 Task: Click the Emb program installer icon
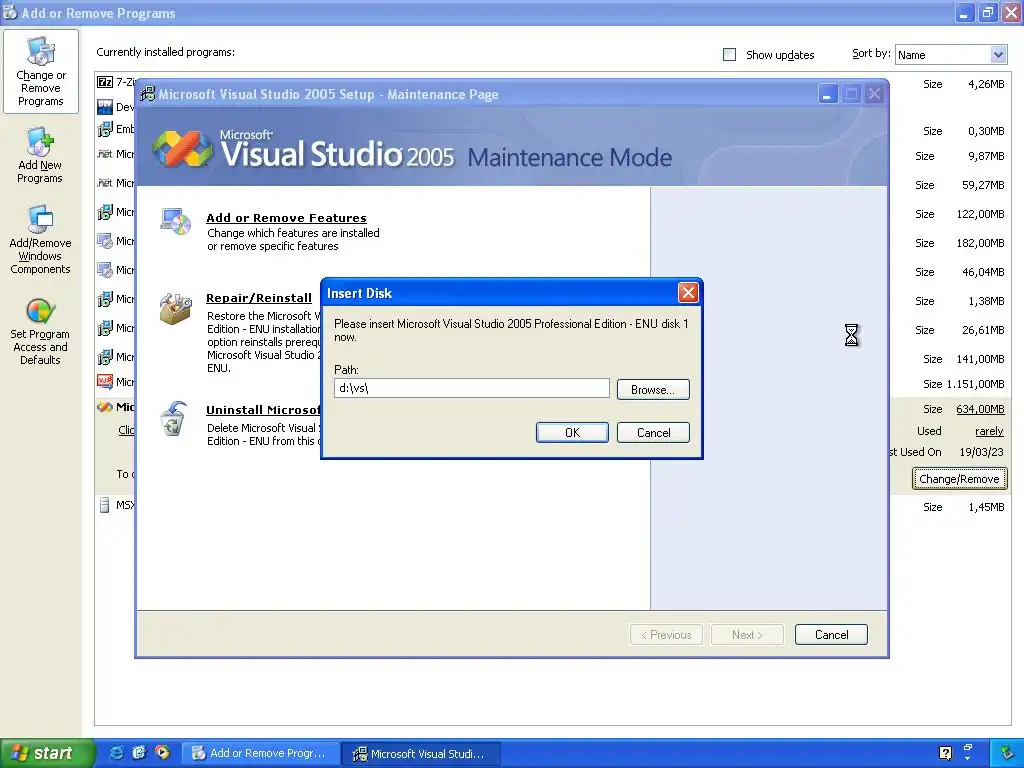(x=104, y=129)
